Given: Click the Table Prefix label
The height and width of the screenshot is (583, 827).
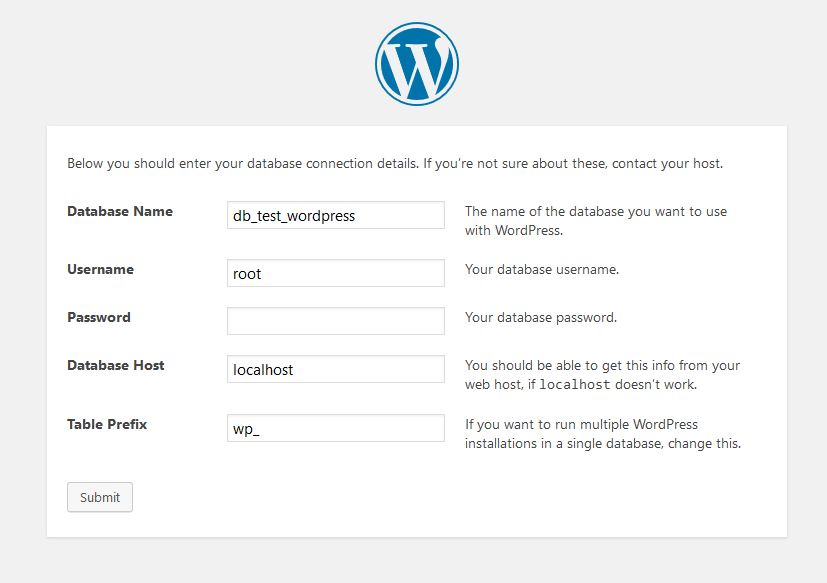Looking at the screenshot, I should click(107, 425).
